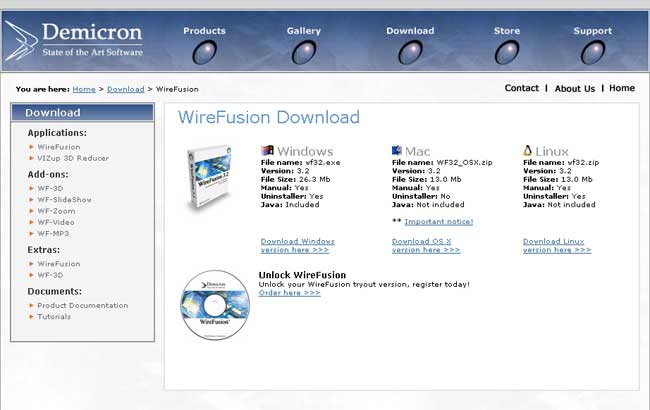This screenshot has width=650, height=410.
Task: Go to Home in the breadcrumb trail
Action: [84, 89]
